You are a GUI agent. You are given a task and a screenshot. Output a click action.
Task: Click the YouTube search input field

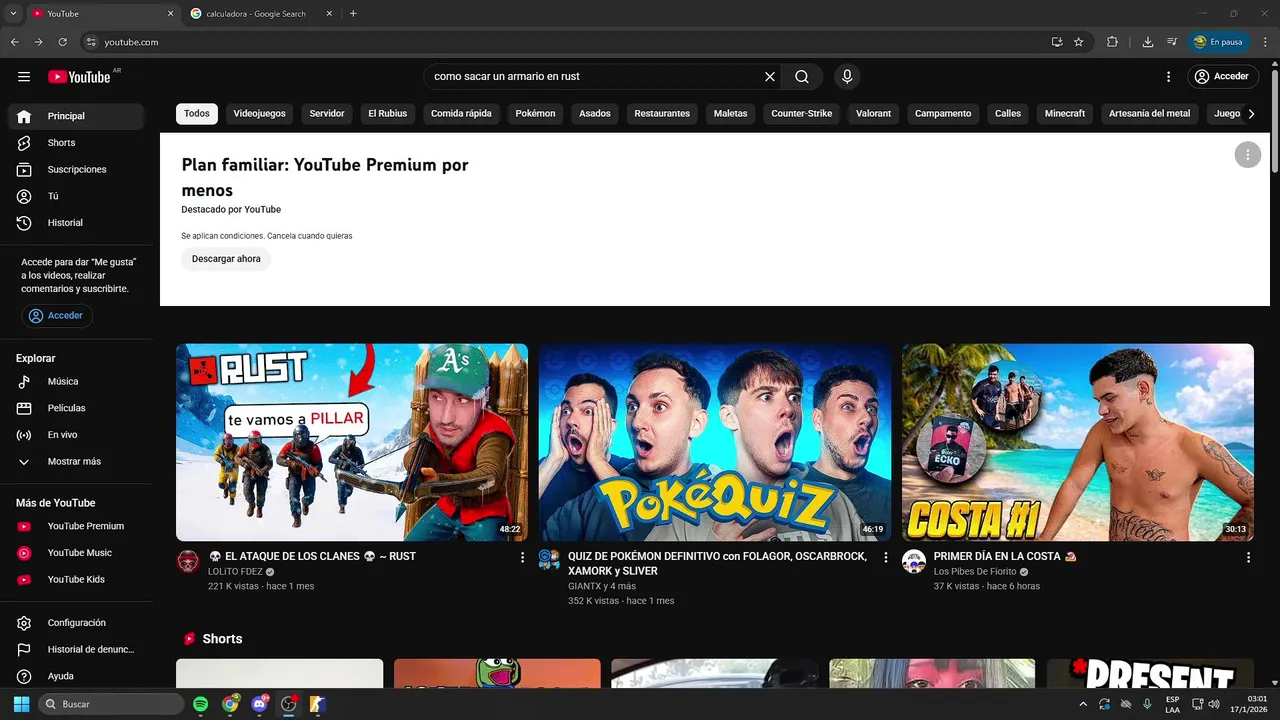point(595,77)
